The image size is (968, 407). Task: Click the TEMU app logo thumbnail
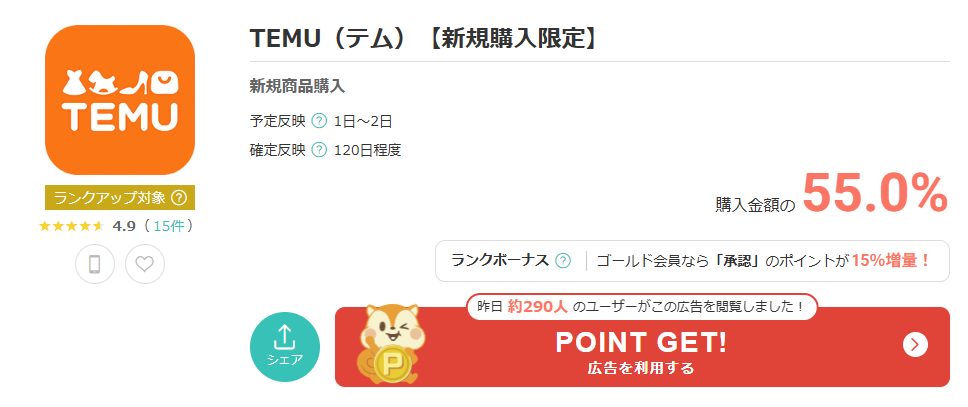click(x=120, y=100)
